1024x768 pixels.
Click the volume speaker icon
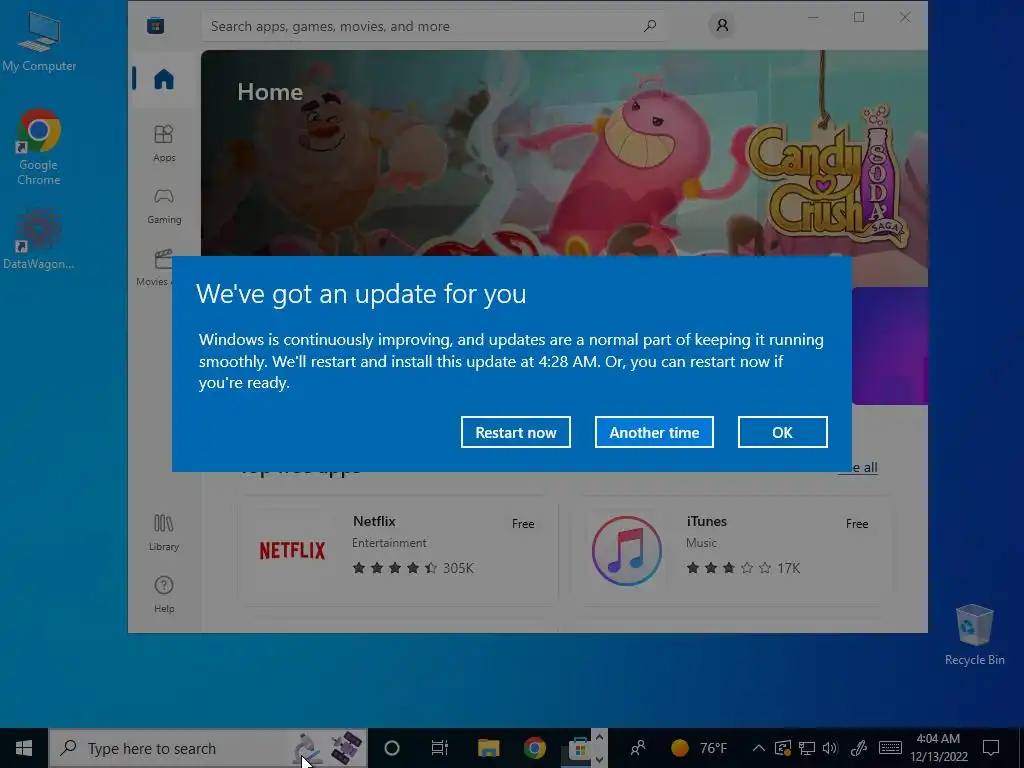[830, 748]
